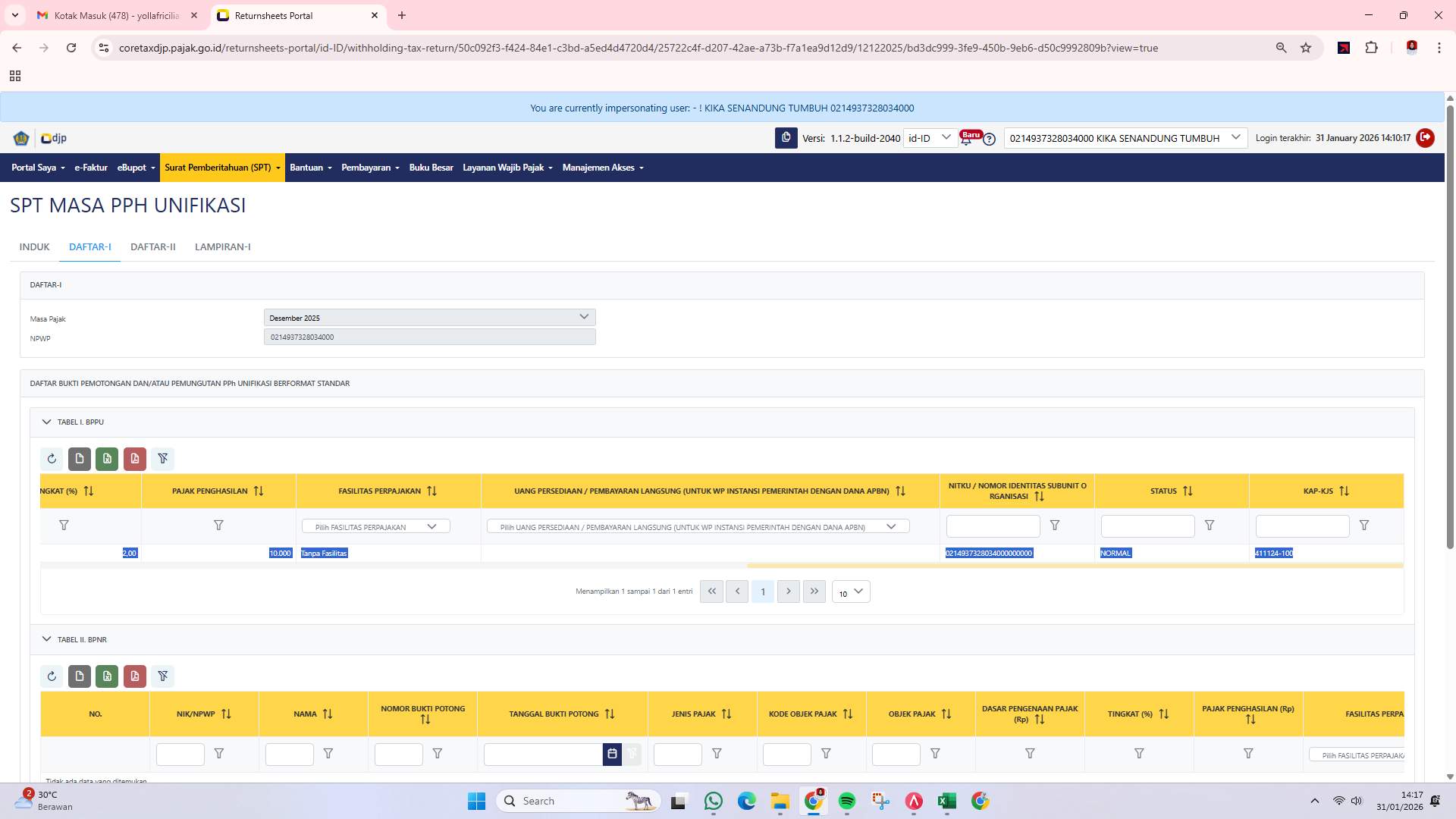Toggle sorting on the NAMA column

(328, 713)
